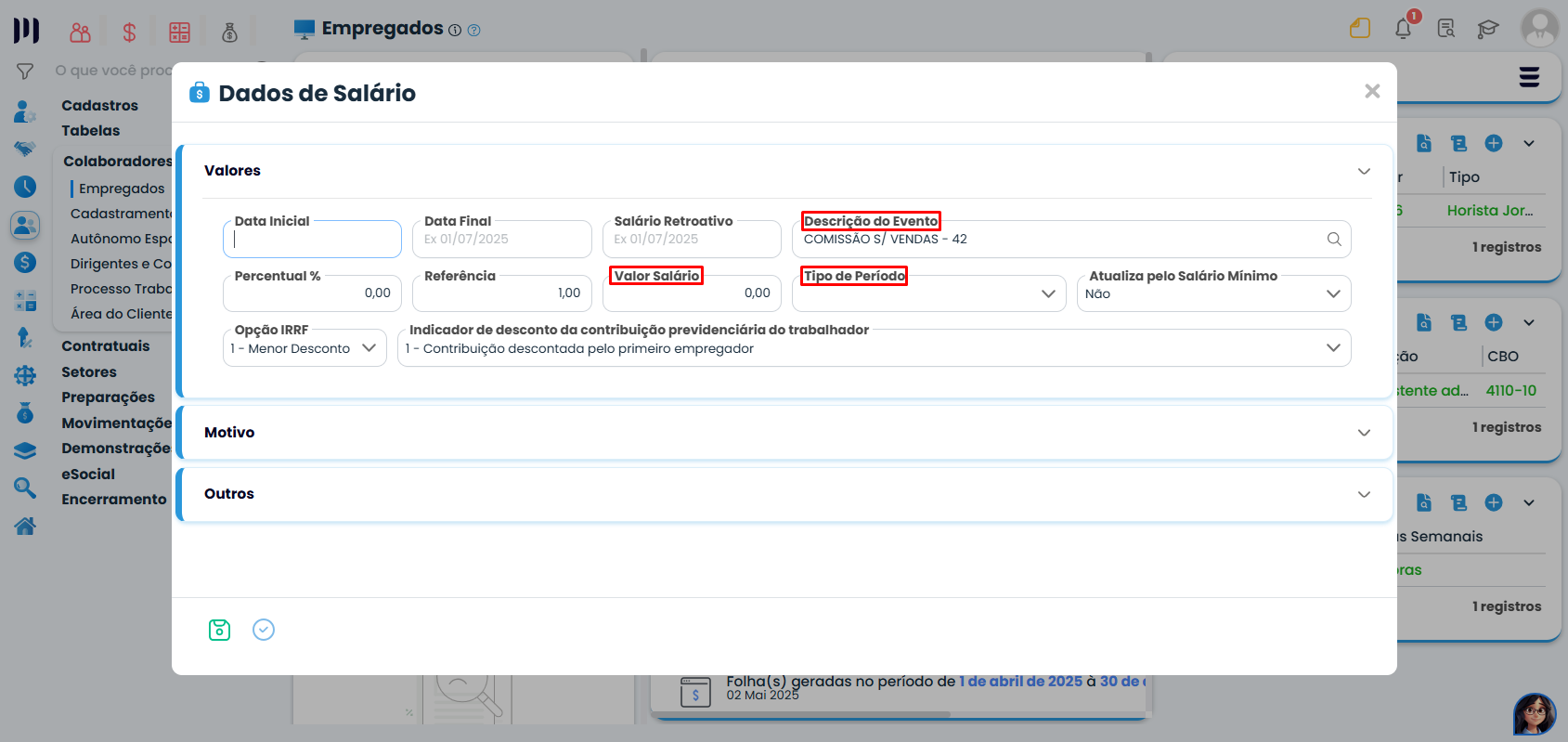Open the Cadastros menu
This screenshot has height=742, width=1568.
(100, 106)
